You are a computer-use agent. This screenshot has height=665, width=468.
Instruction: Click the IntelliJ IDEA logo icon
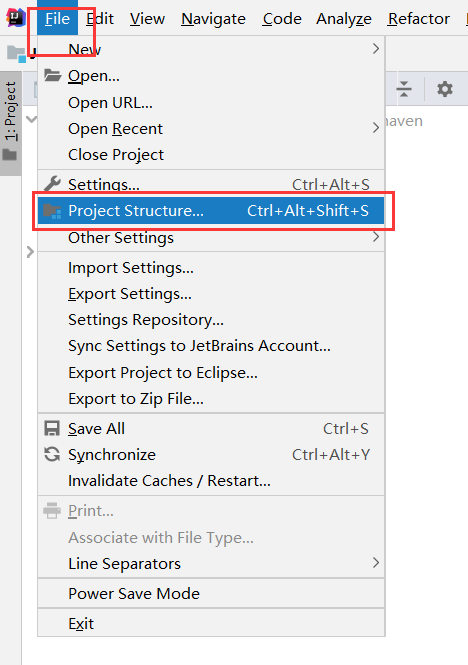point(15,18)
